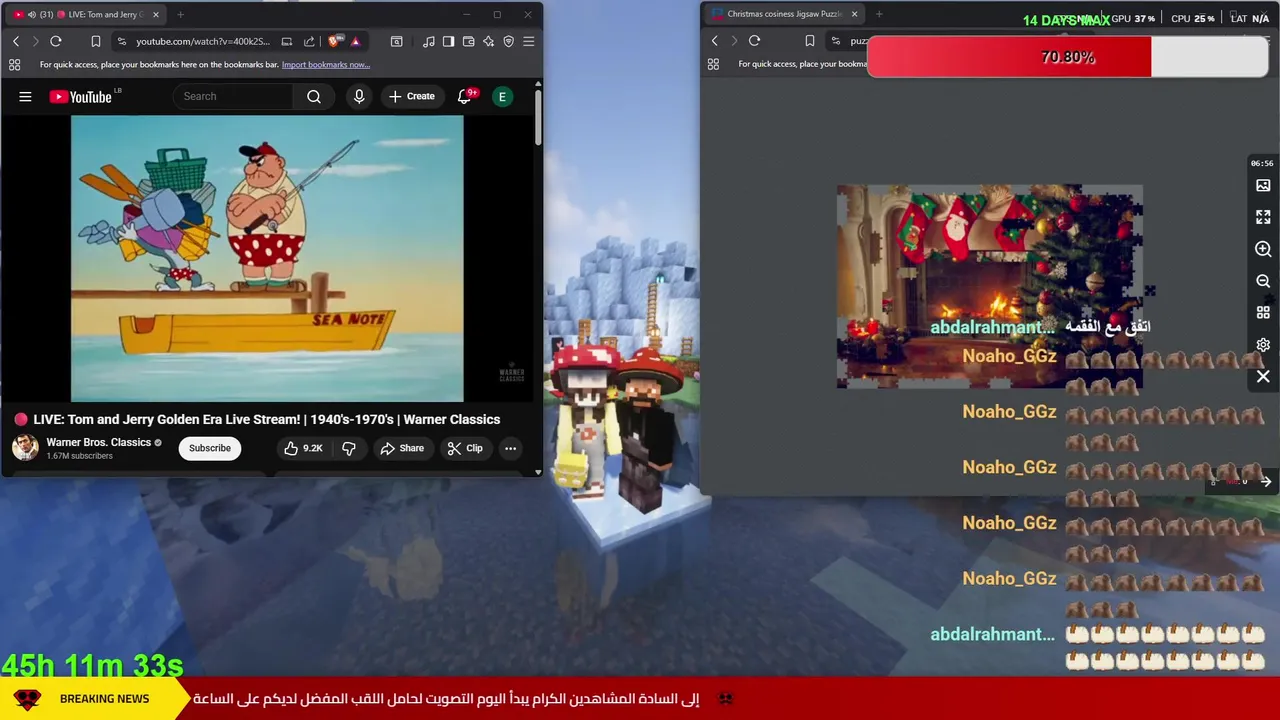Zoom out of the jigsaw puzzle
This screenshot has height=720, width=1280.
coord(1263,281)
